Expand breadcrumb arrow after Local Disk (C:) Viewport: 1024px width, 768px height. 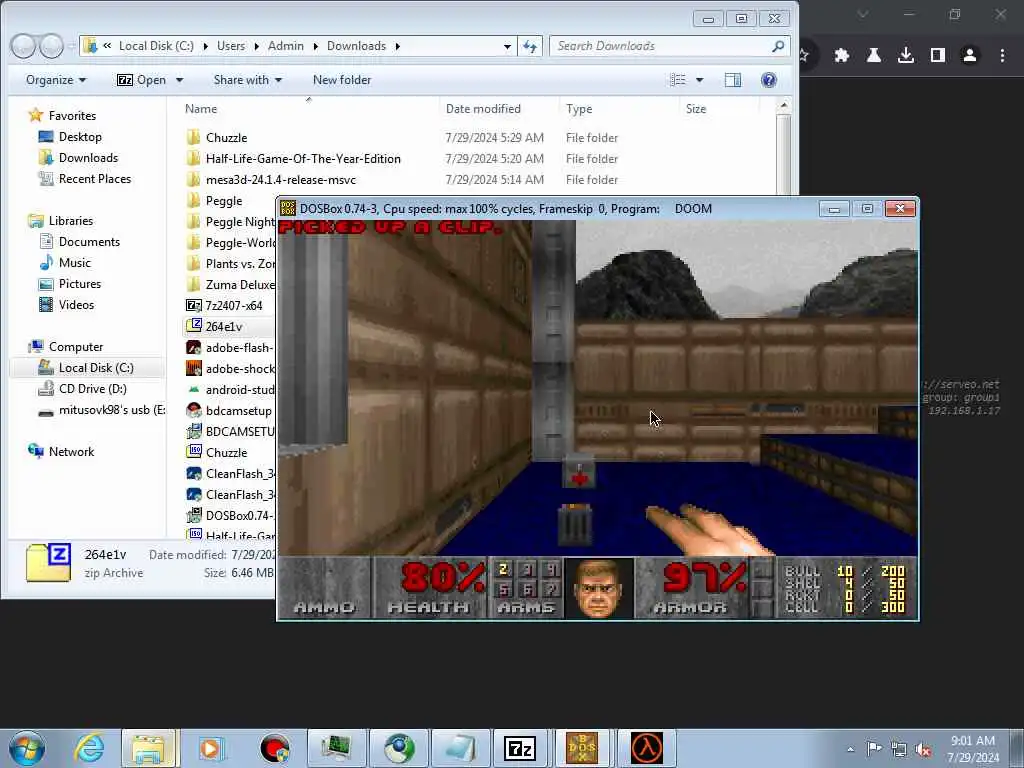click(x=206, y=46)
